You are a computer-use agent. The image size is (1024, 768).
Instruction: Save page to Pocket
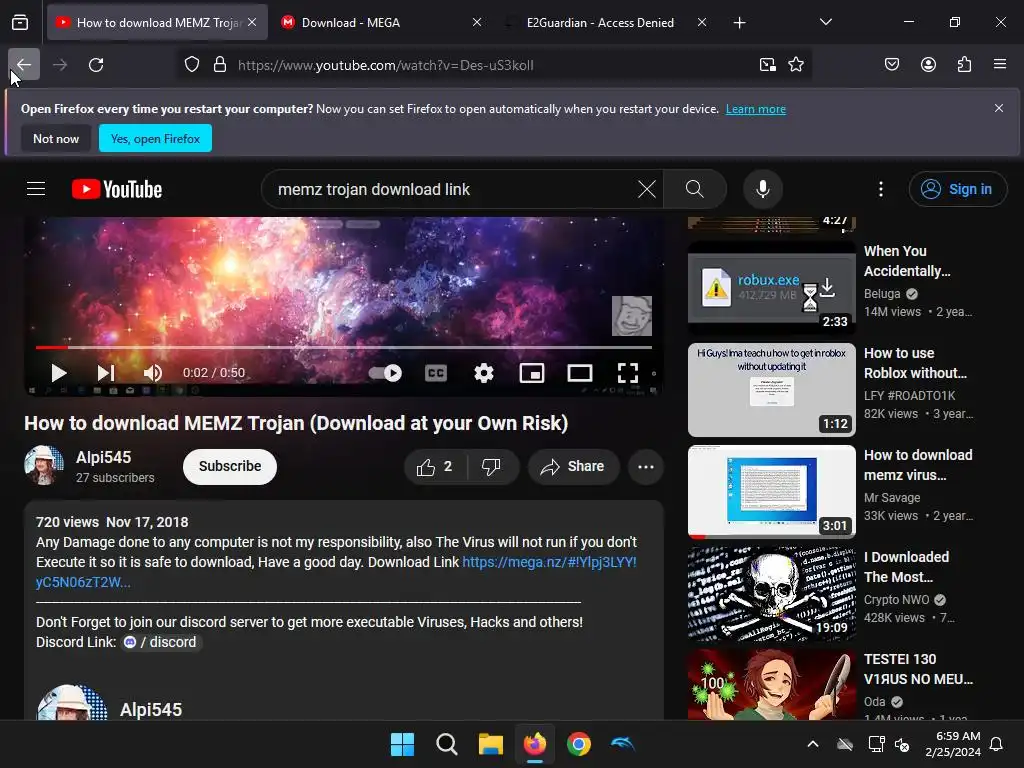pos(891,65)
